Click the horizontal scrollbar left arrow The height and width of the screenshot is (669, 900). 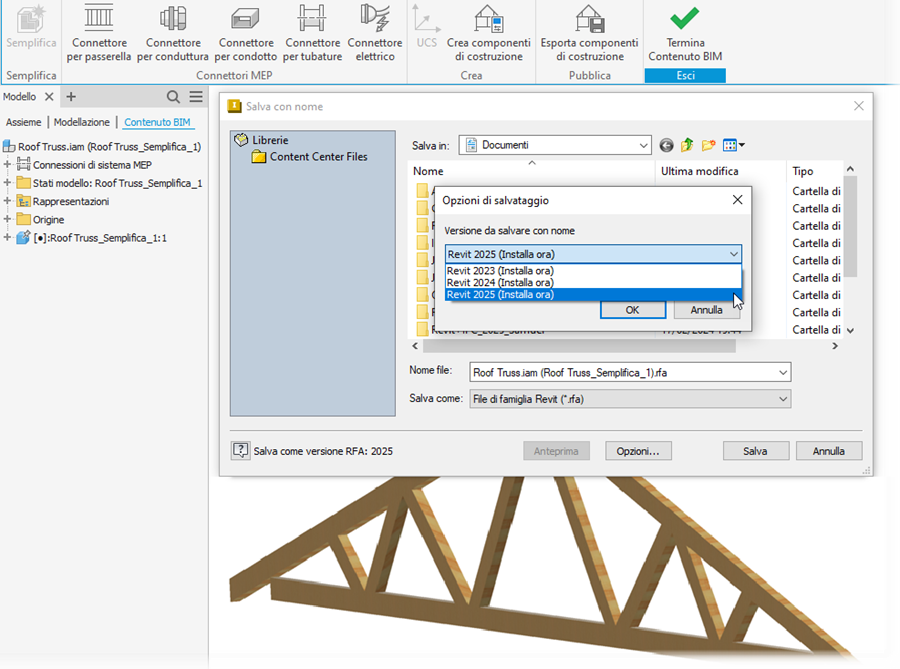tap(415, 346)
